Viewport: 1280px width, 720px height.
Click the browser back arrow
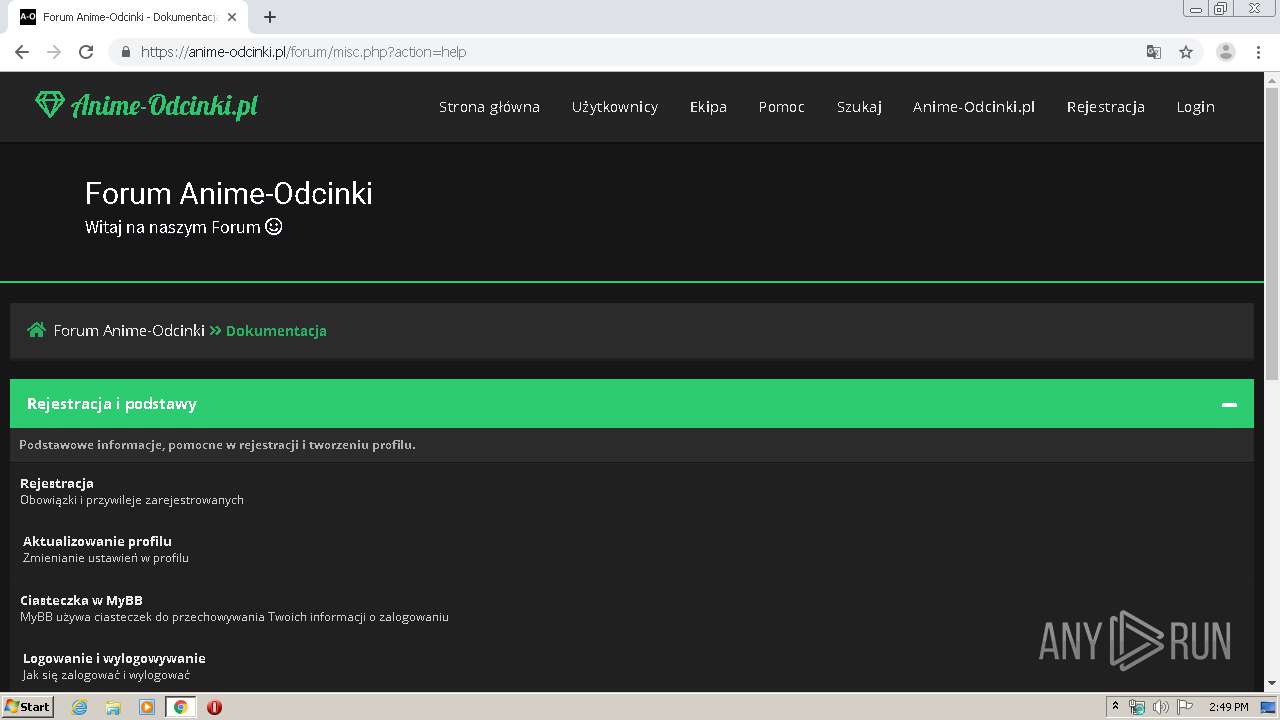pyautogui.click(x=22, y=52)
